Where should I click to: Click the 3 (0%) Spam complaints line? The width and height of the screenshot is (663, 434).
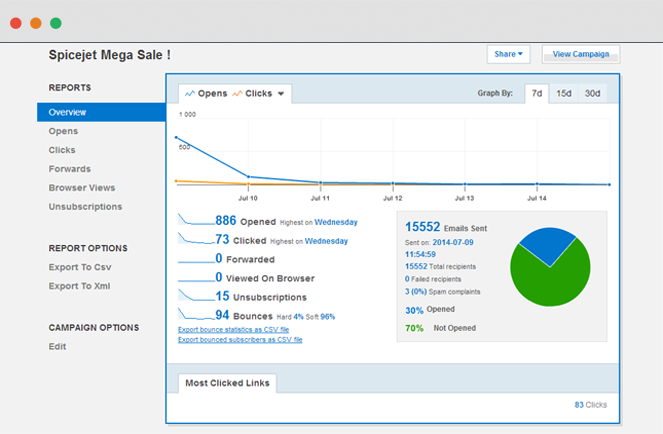pyautogui.click(x=443, y=292)
